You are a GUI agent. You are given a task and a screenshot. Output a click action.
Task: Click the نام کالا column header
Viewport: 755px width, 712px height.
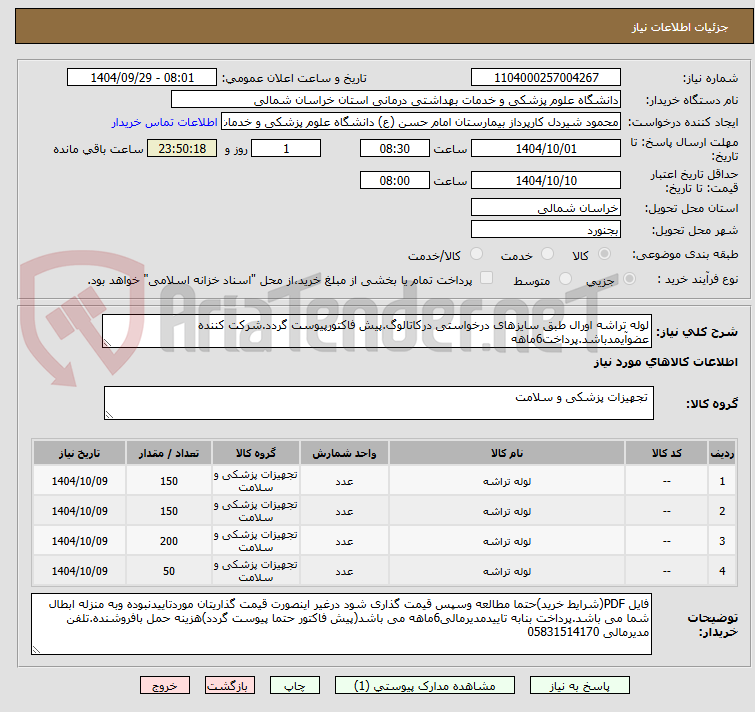pos(507,453)
